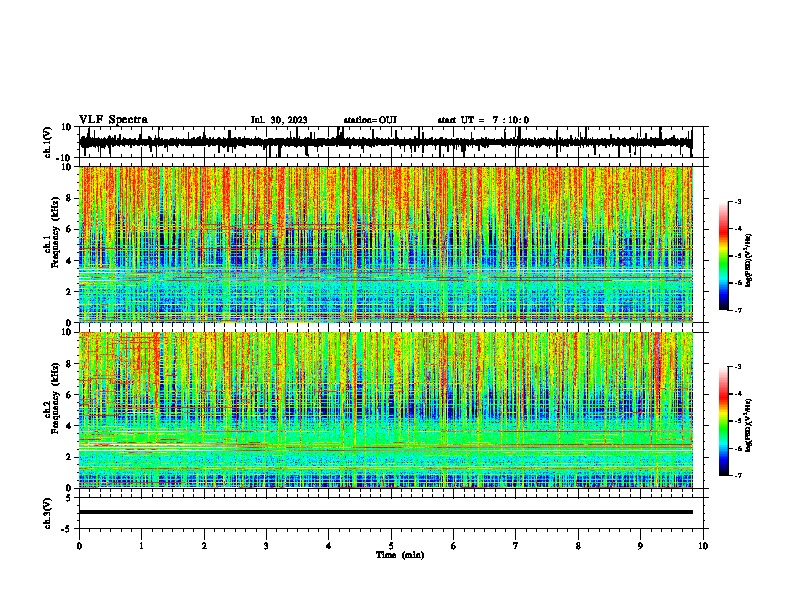Click the '8' kHz tick on ch.2 spectrogram
The height and width of the screenshot is (612, 792).
pos(69,364)
